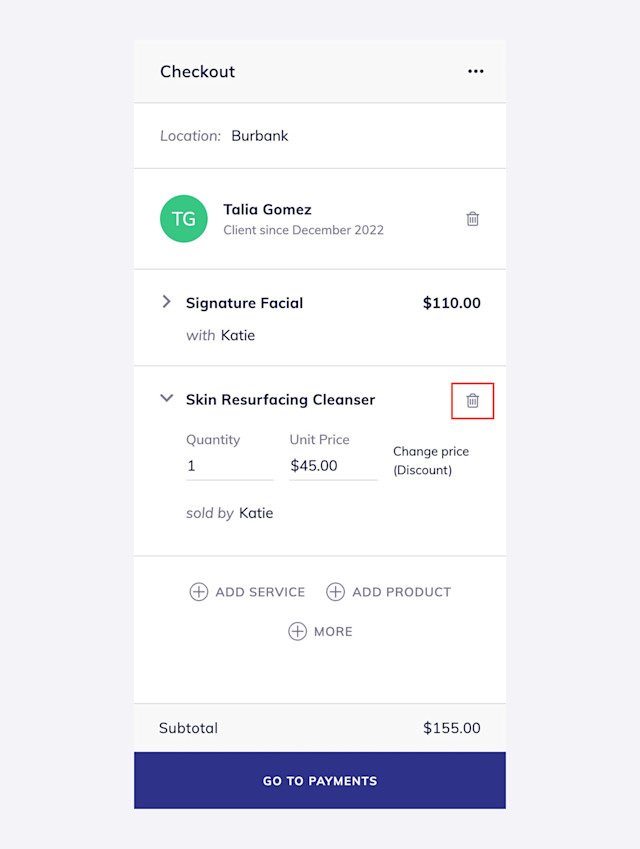Go to payments
This screenshot has height=849, width=640.
click(x=320, y=780)
